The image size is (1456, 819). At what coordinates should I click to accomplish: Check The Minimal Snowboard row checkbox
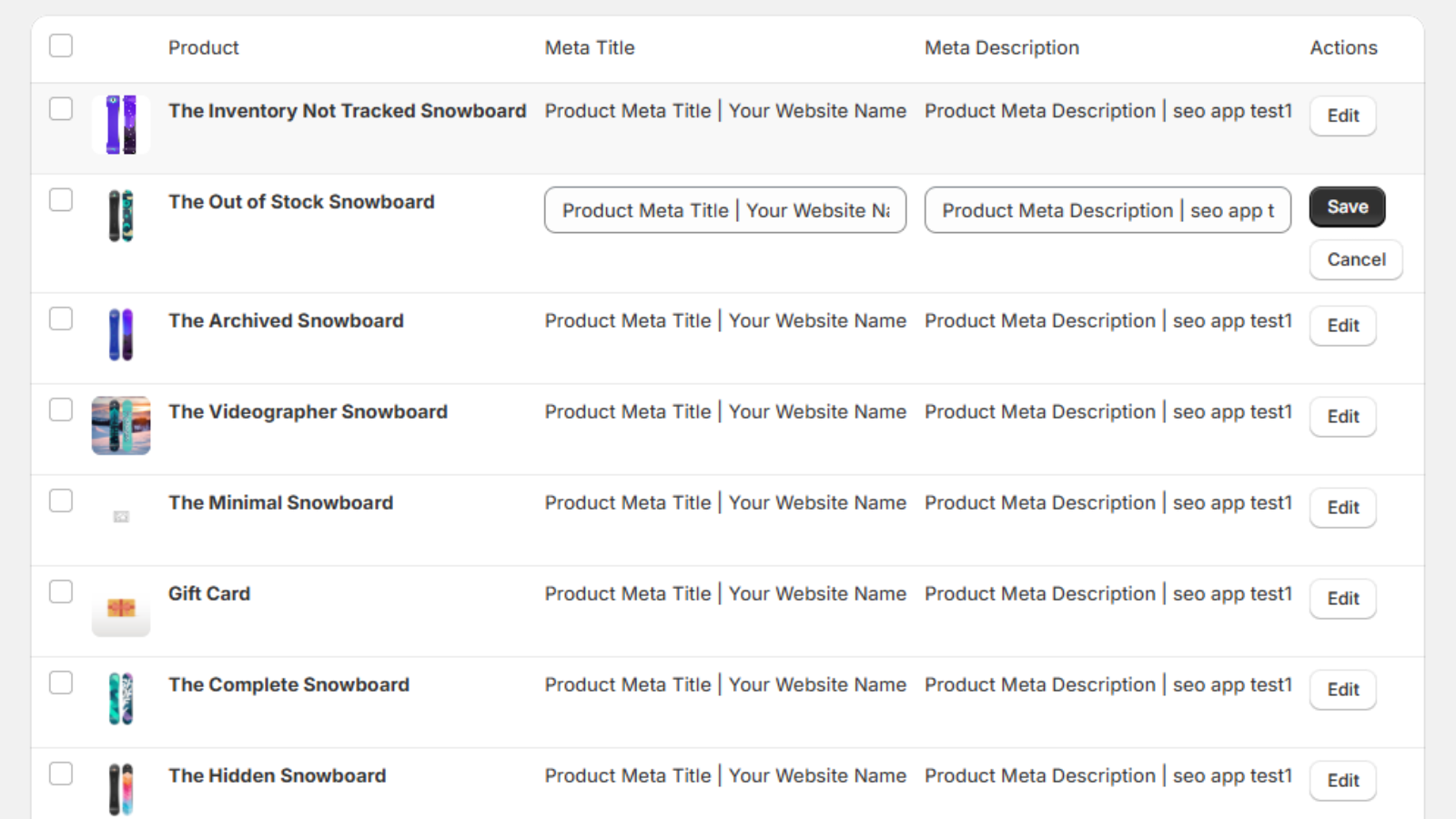[61, 500]
